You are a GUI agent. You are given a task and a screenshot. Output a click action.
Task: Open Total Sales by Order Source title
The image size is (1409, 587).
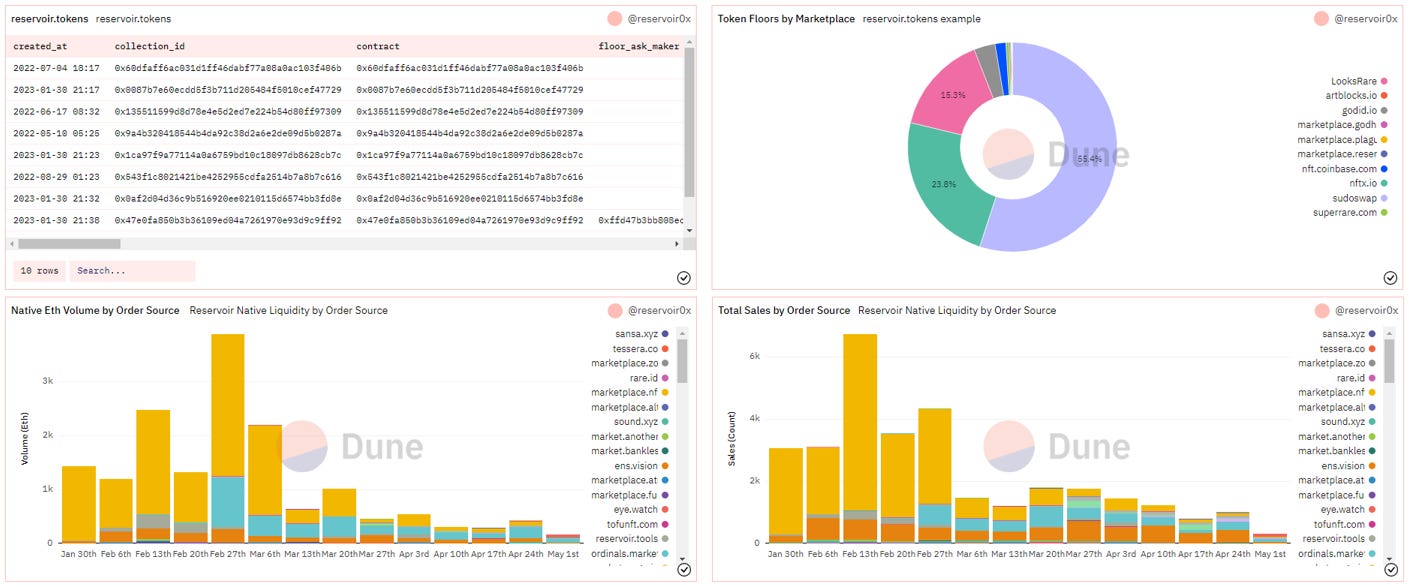coord(784,311)
